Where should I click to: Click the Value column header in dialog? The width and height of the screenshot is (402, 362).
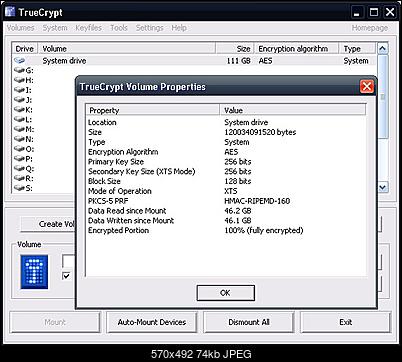coord(293,110)
